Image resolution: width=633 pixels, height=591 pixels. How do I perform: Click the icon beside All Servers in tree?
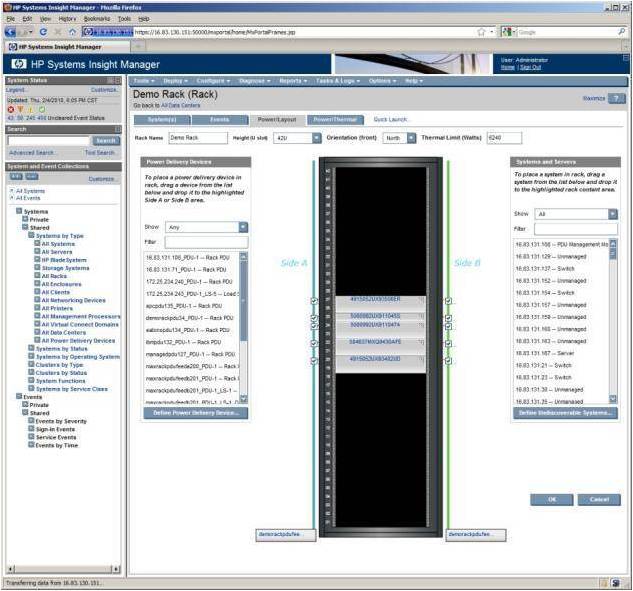click(37, 251)
